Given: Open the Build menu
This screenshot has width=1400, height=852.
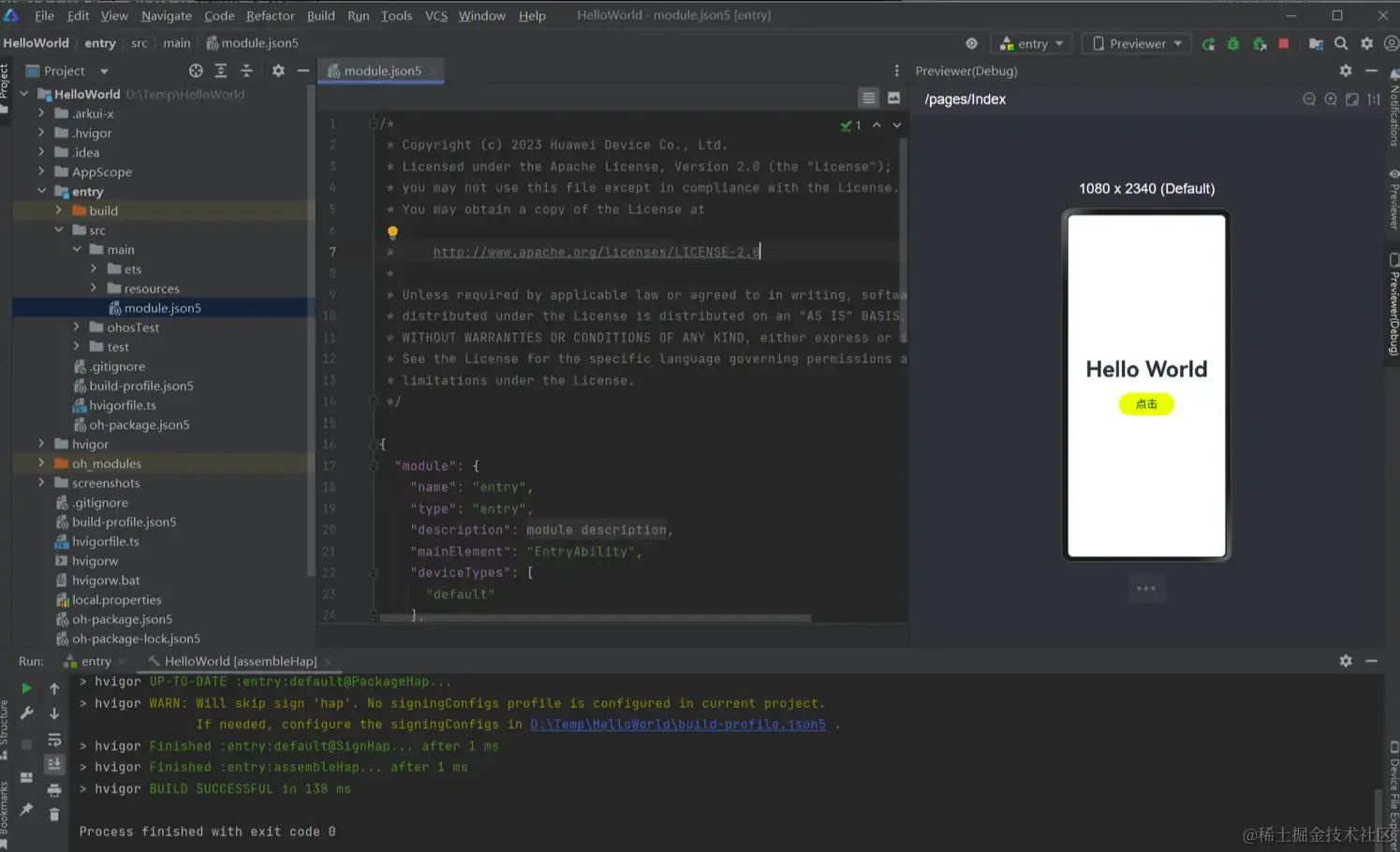Looking at the screenshot, I should pyautogui.click(x=320, y=15).
